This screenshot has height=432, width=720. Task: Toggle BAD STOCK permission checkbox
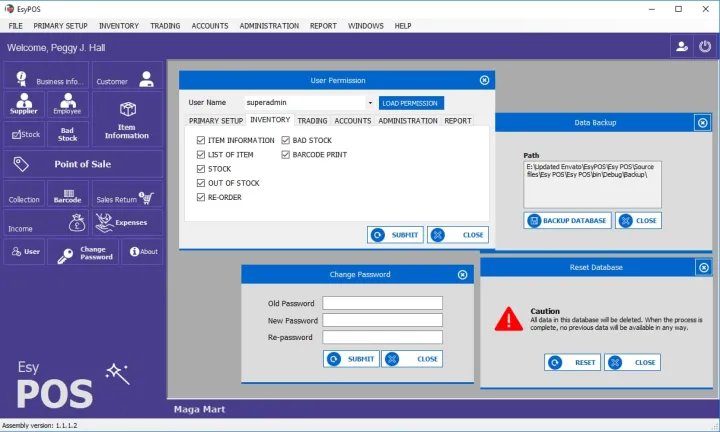286,140
